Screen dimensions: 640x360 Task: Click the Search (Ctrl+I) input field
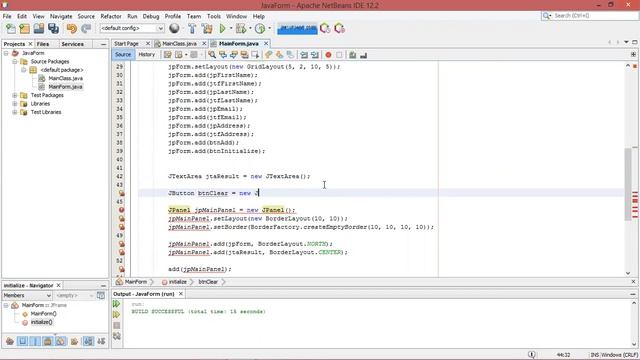click(594, 16)
